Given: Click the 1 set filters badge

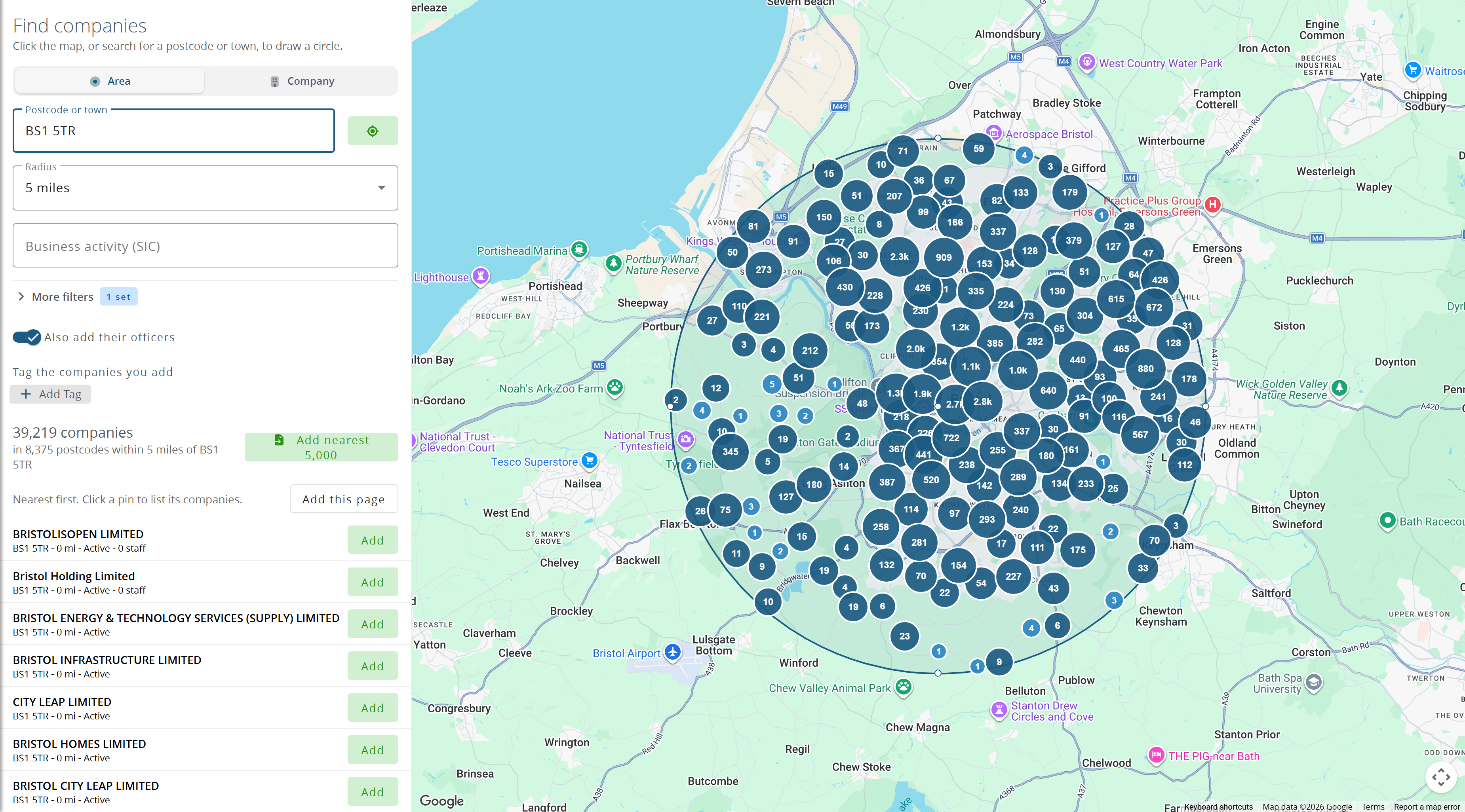Looking at the screenshot, I should click(x=118, y=297).
